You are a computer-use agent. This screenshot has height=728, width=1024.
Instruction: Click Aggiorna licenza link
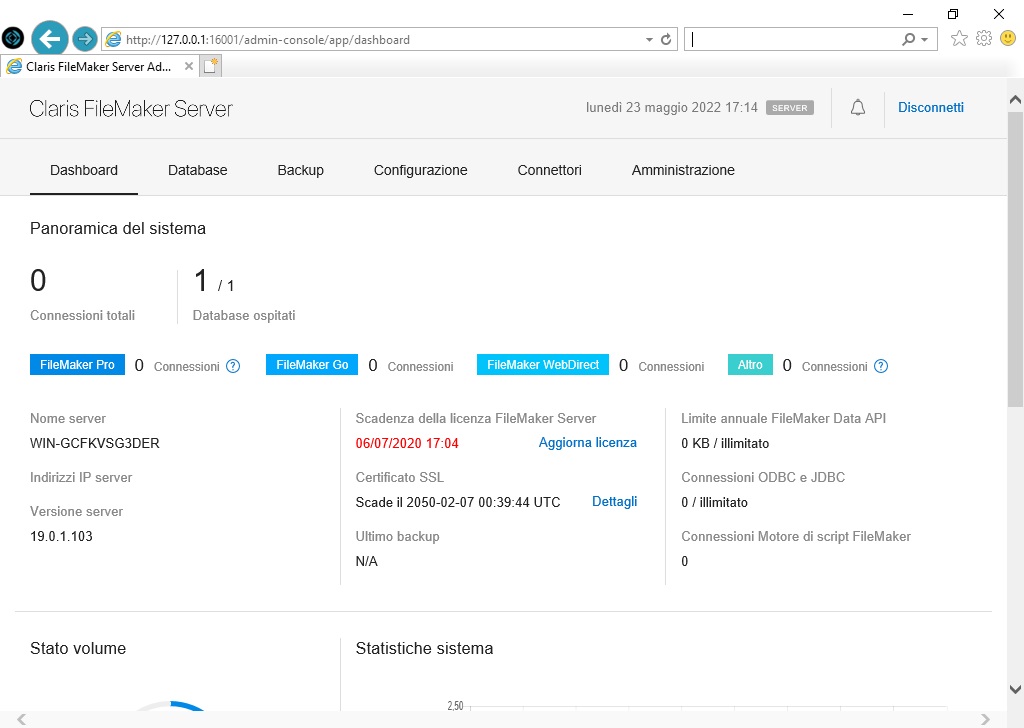587,443
